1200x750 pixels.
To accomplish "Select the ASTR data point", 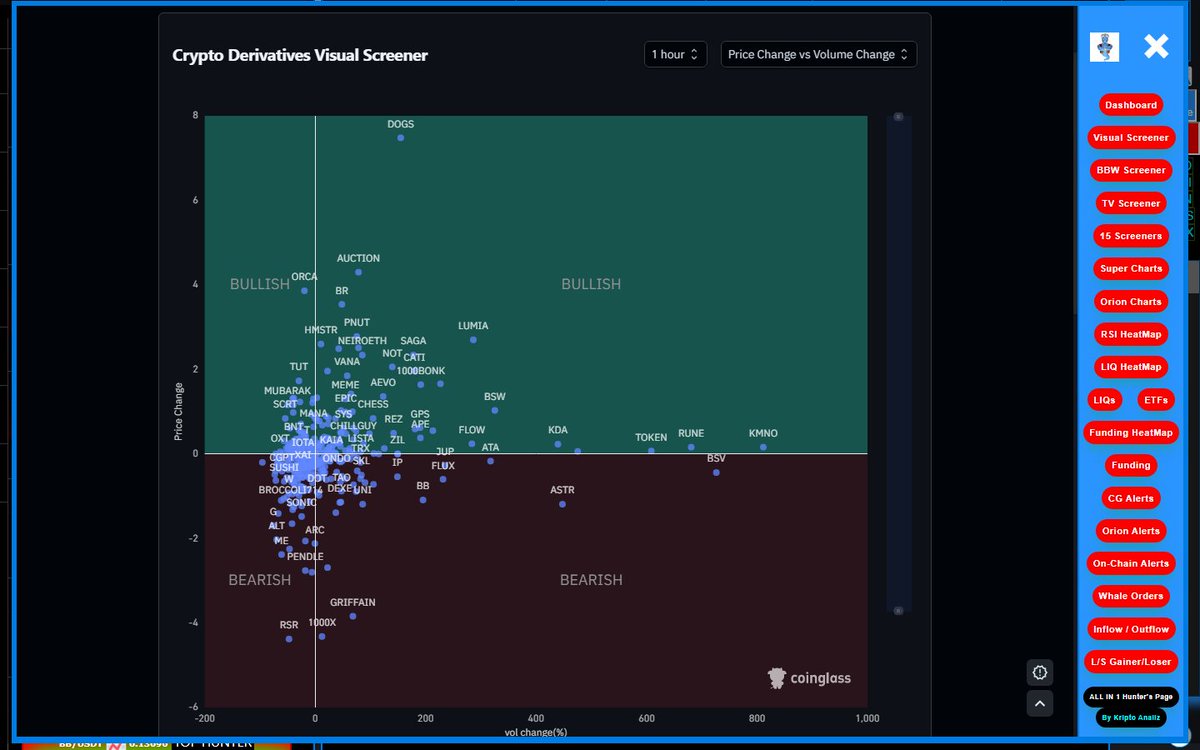I will [x=562, y=504].
